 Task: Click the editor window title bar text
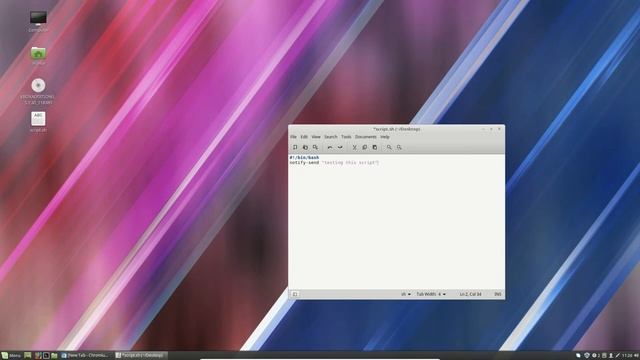click(396, 129)
